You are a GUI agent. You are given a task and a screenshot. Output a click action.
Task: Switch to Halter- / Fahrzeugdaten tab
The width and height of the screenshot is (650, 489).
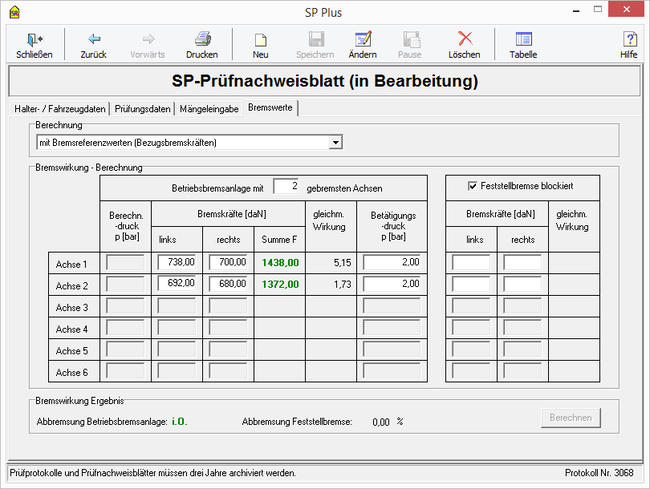coord(60,109)
